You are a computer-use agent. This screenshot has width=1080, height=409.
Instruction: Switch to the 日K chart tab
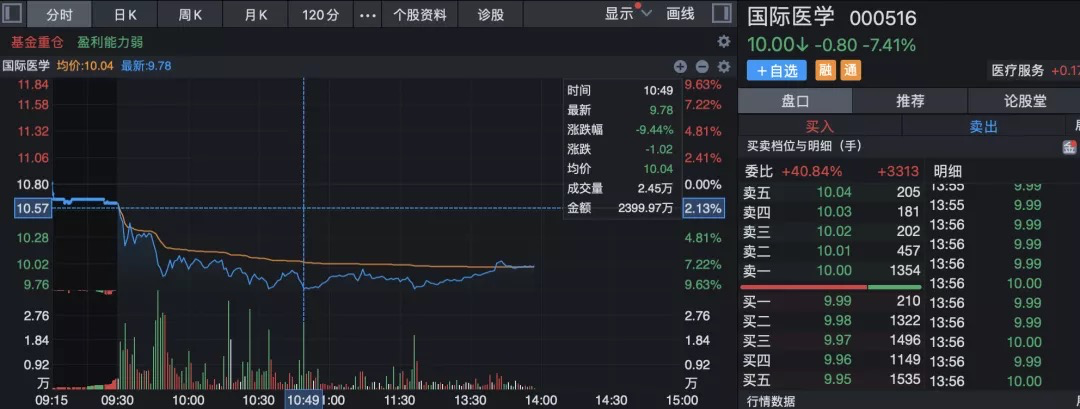click(125, 15)
